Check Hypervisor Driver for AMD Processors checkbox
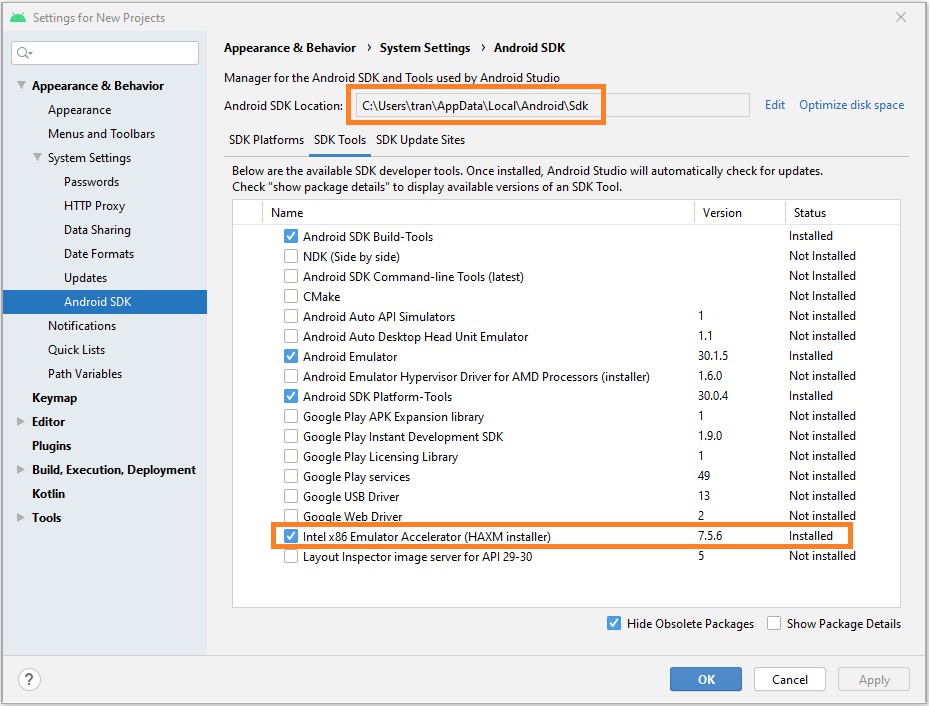Viewport: 930px width, 706px height. (x=291, y=376)
